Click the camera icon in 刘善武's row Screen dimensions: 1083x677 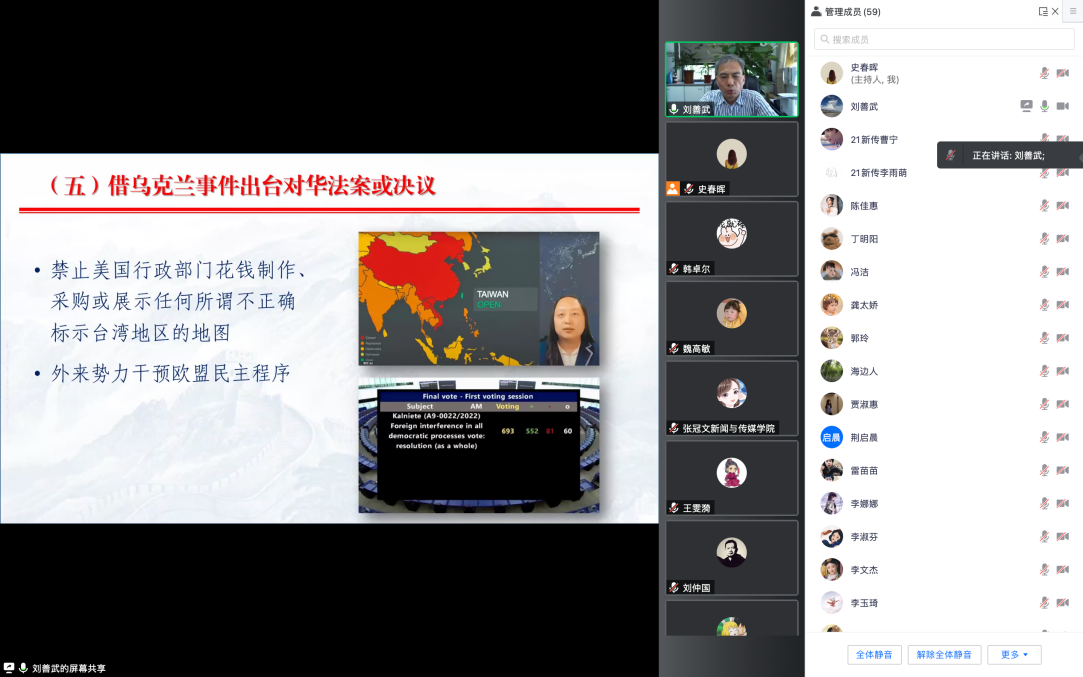[1062, 106]
